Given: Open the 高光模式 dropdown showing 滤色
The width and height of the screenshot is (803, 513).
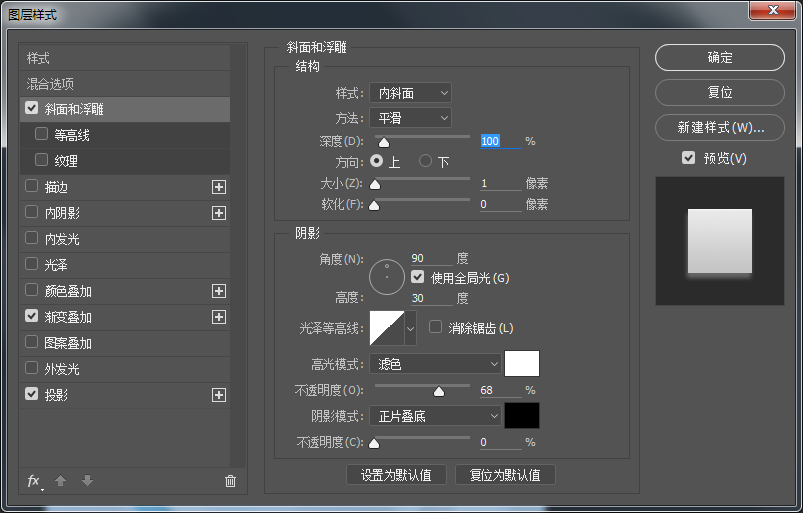Looking at the screenshot, I should [435, 364].
